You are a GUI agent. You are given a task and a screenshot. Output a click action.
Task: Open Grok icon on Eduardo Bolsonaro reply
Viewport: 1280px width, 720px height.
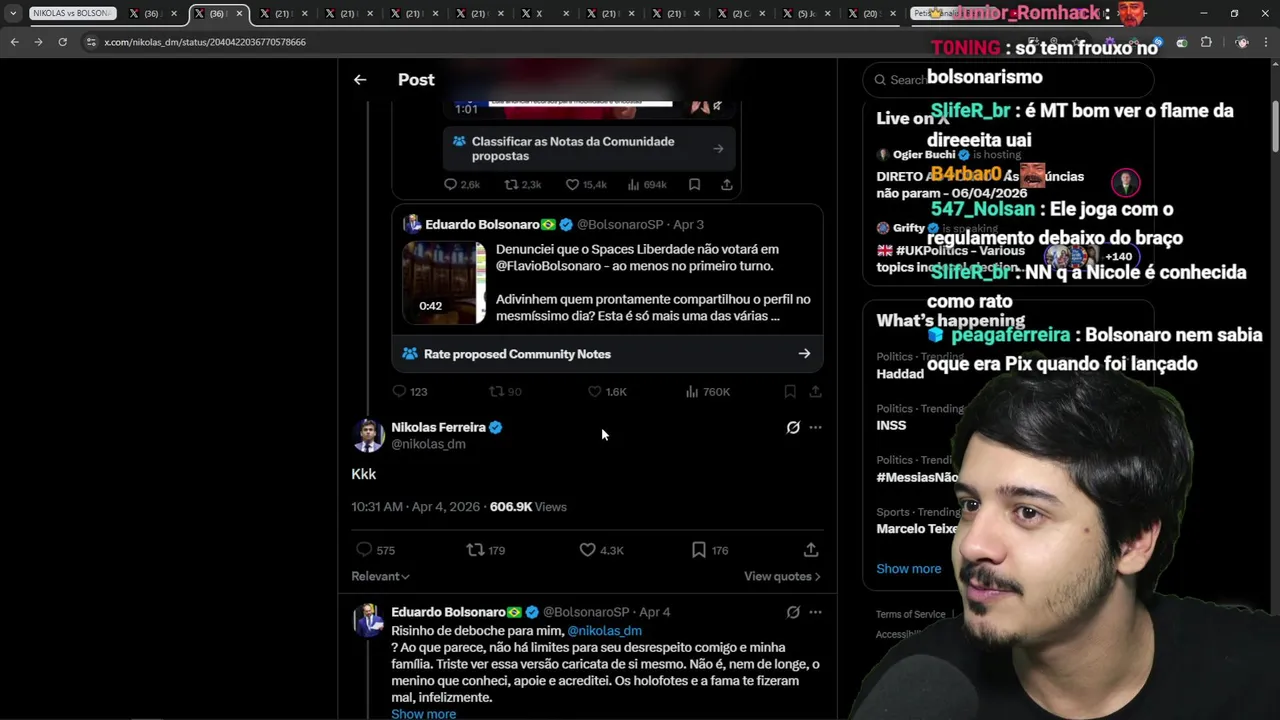click(793, 612)
